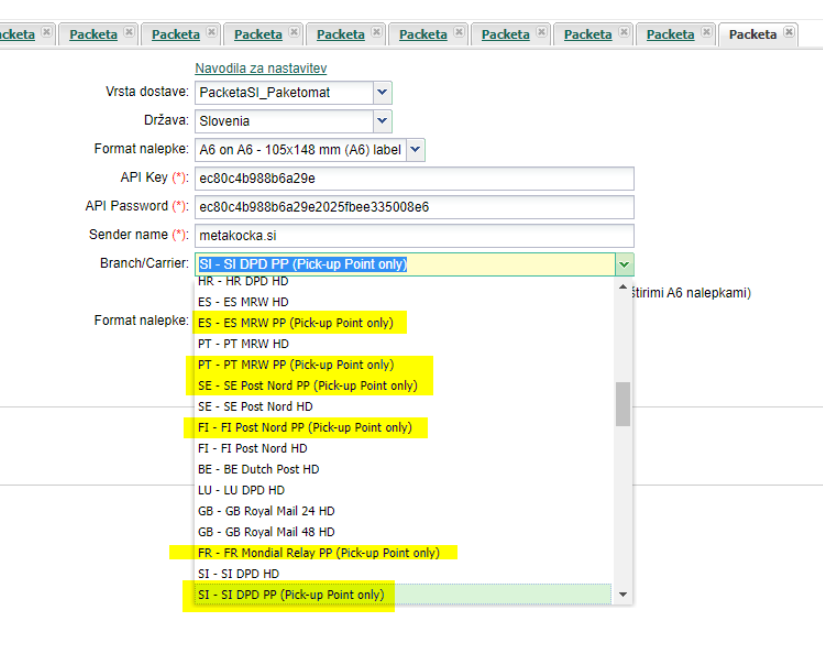Select HR - HR DPD HD option
823x647 pixels.
pos(403,281)
